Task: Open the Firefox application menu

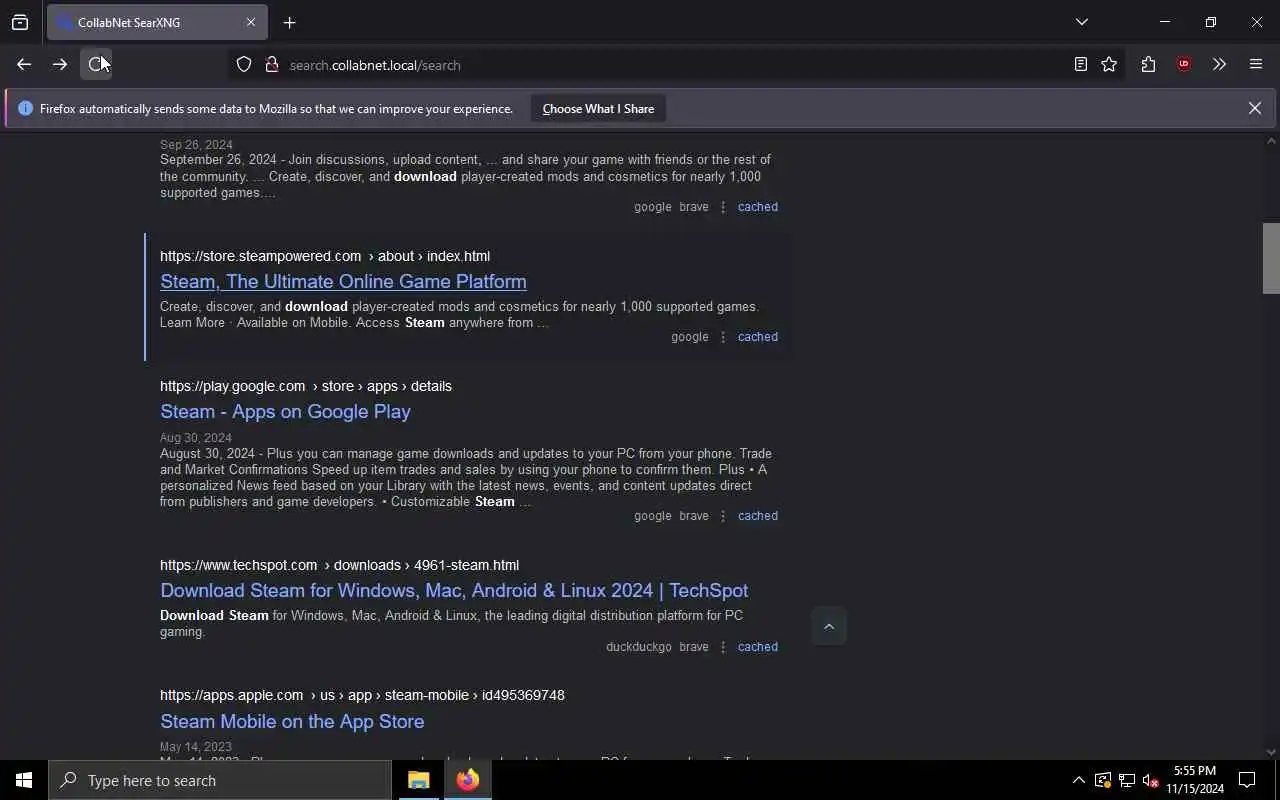Action: (1256, 65)
